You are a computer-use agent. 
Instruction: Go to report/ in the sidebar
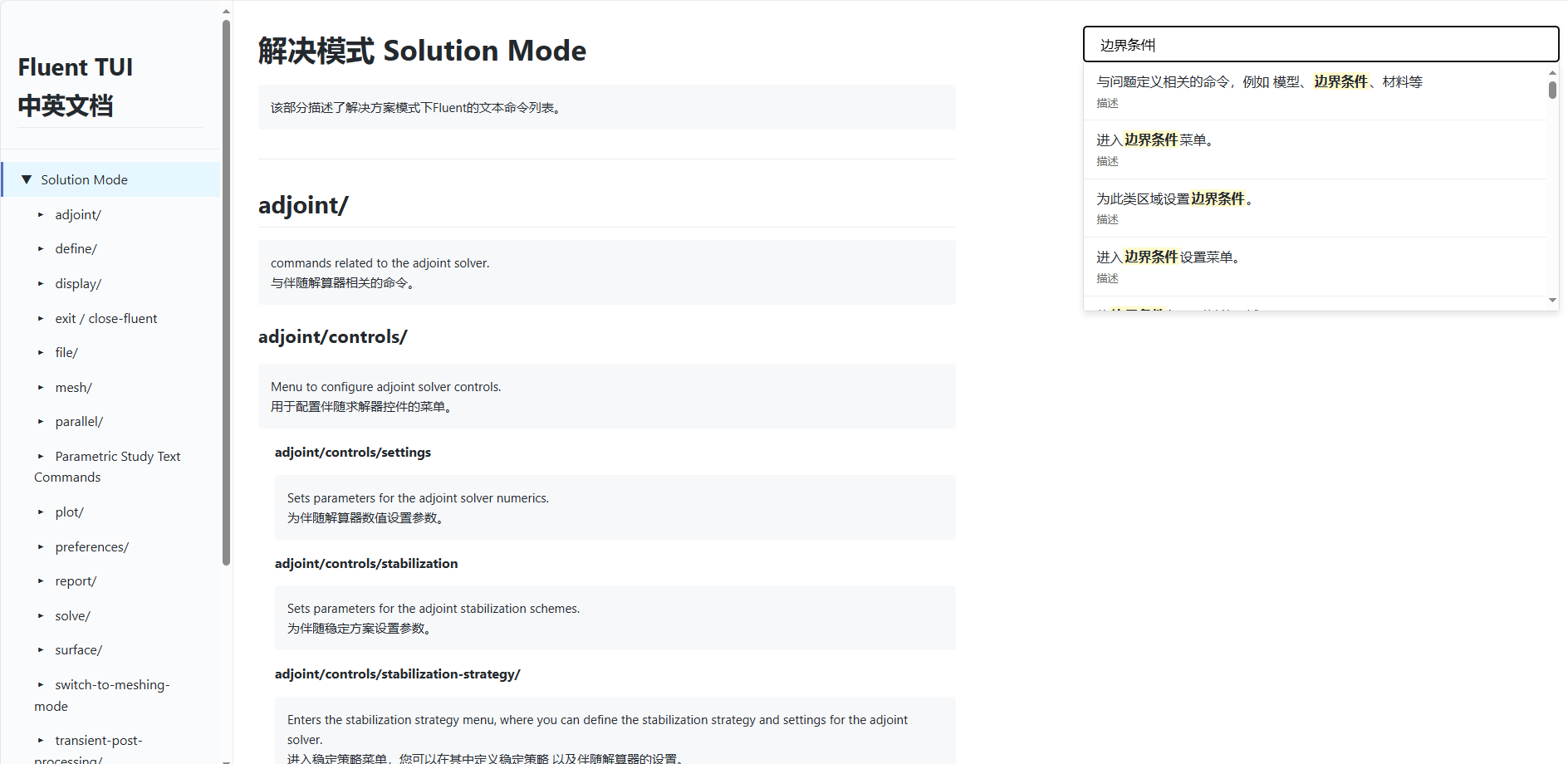[76, 580]
